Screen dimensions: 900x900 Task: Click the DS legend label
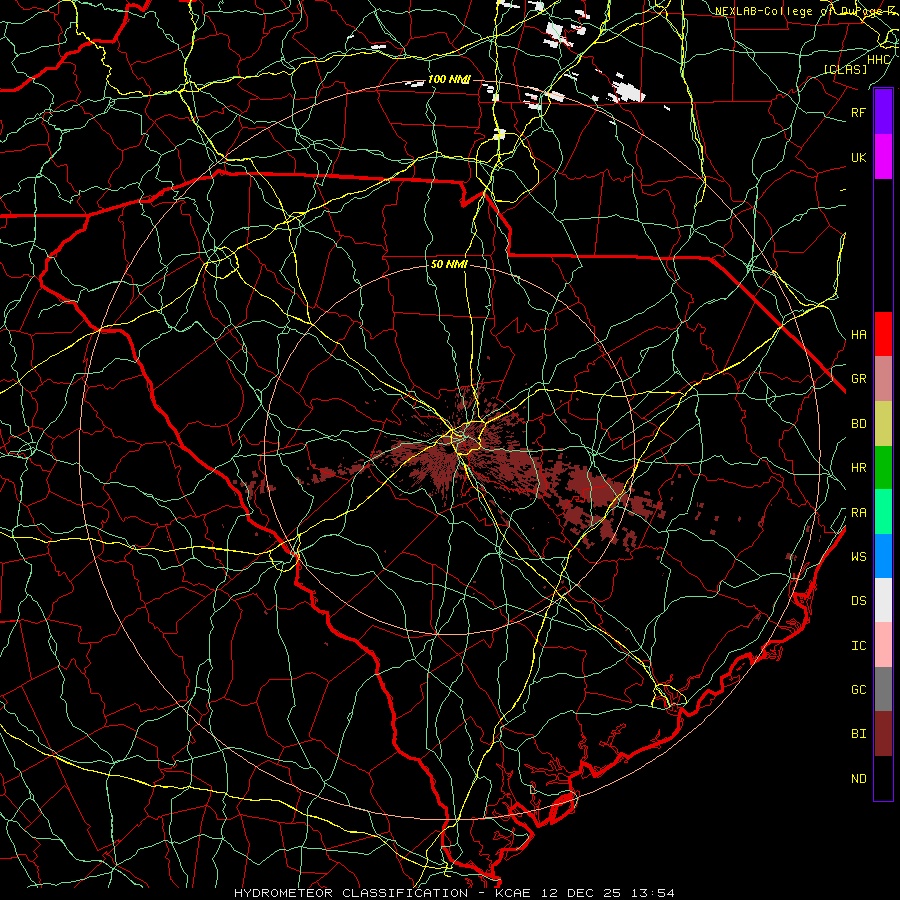(x=858, y=601)
